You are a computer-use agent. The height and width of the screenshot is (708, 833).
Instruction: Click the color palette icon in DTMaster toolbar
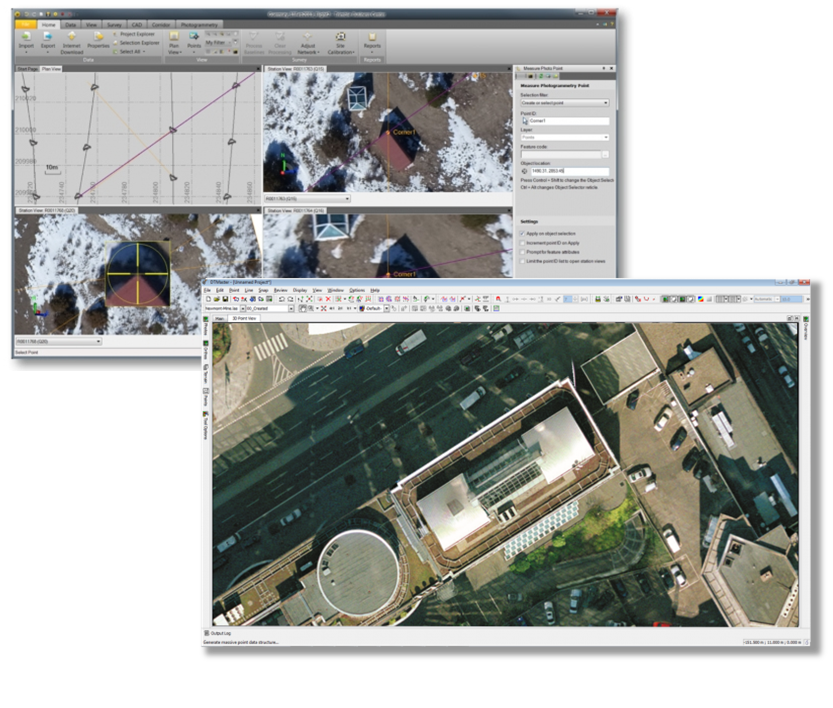click(701, 299)
